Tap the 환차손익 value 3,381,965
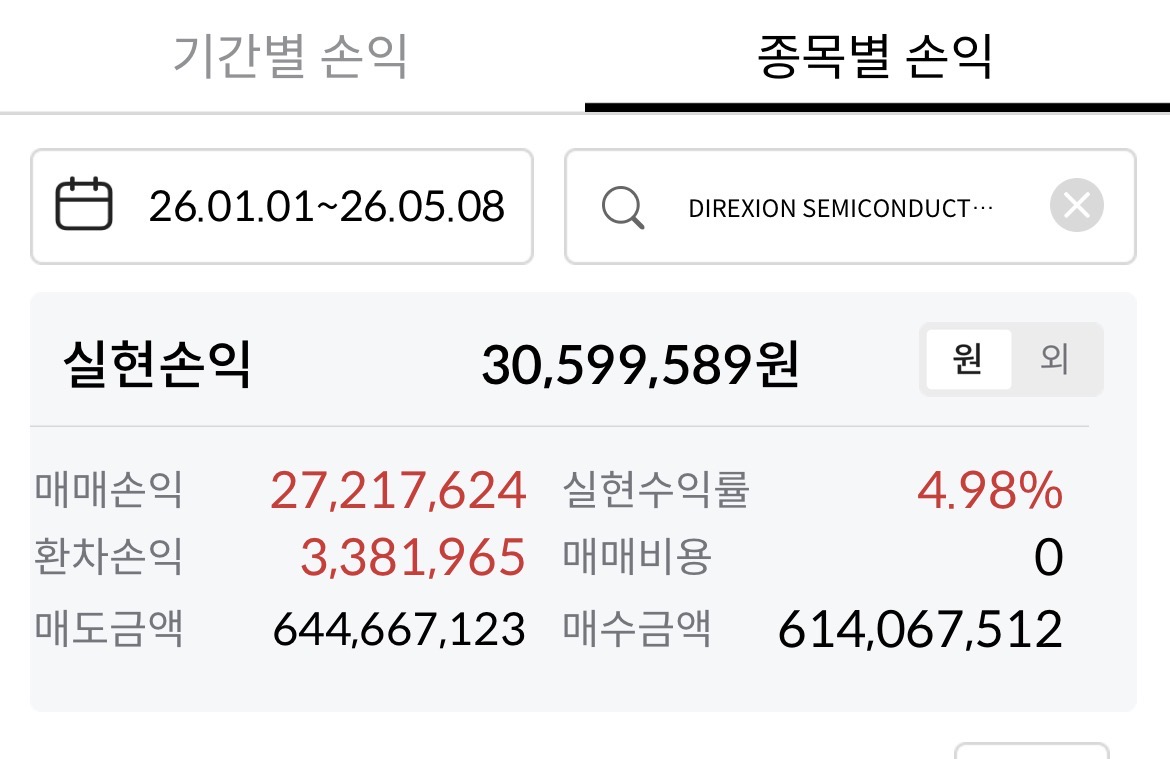 [413, 557]
